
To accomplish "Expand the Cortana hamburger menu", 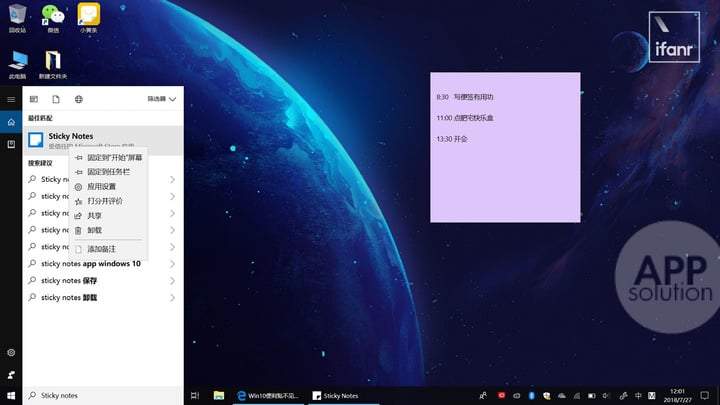I will pos(11,99).
